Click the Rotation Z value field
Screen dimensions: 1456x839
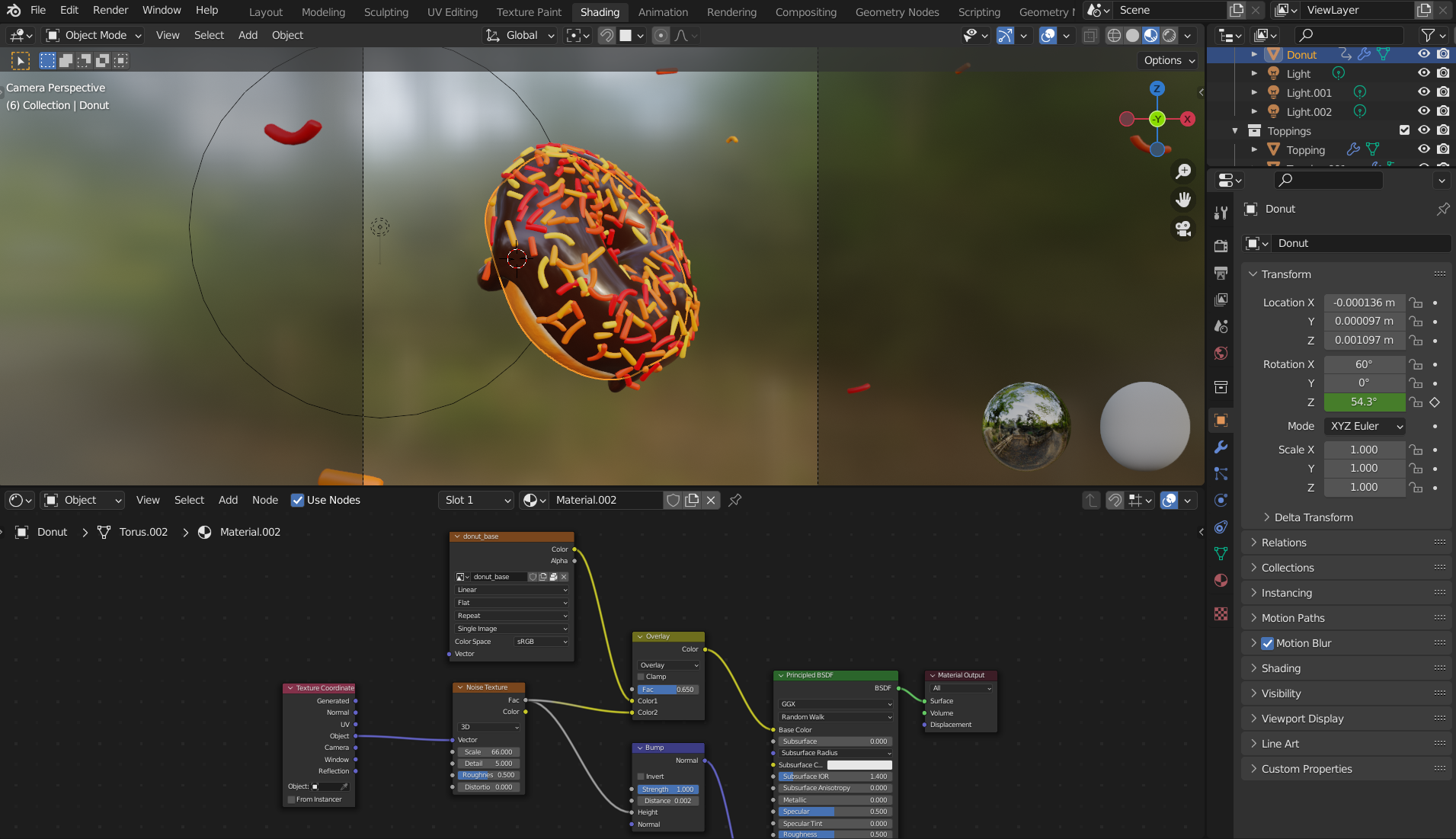coord(1365,402)
